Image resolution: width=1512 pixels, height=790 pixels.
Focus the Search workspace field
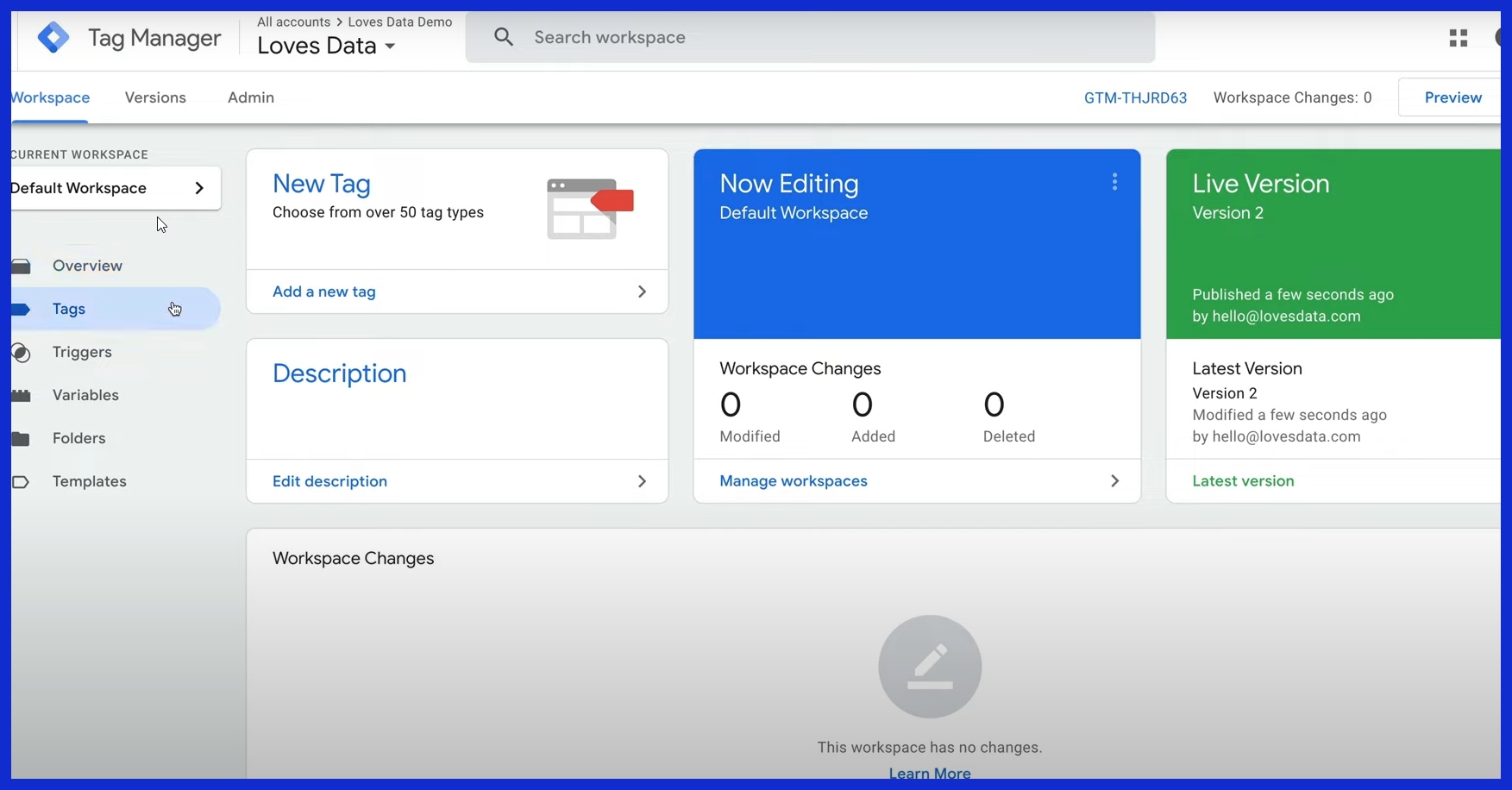[x=810, y=37]
